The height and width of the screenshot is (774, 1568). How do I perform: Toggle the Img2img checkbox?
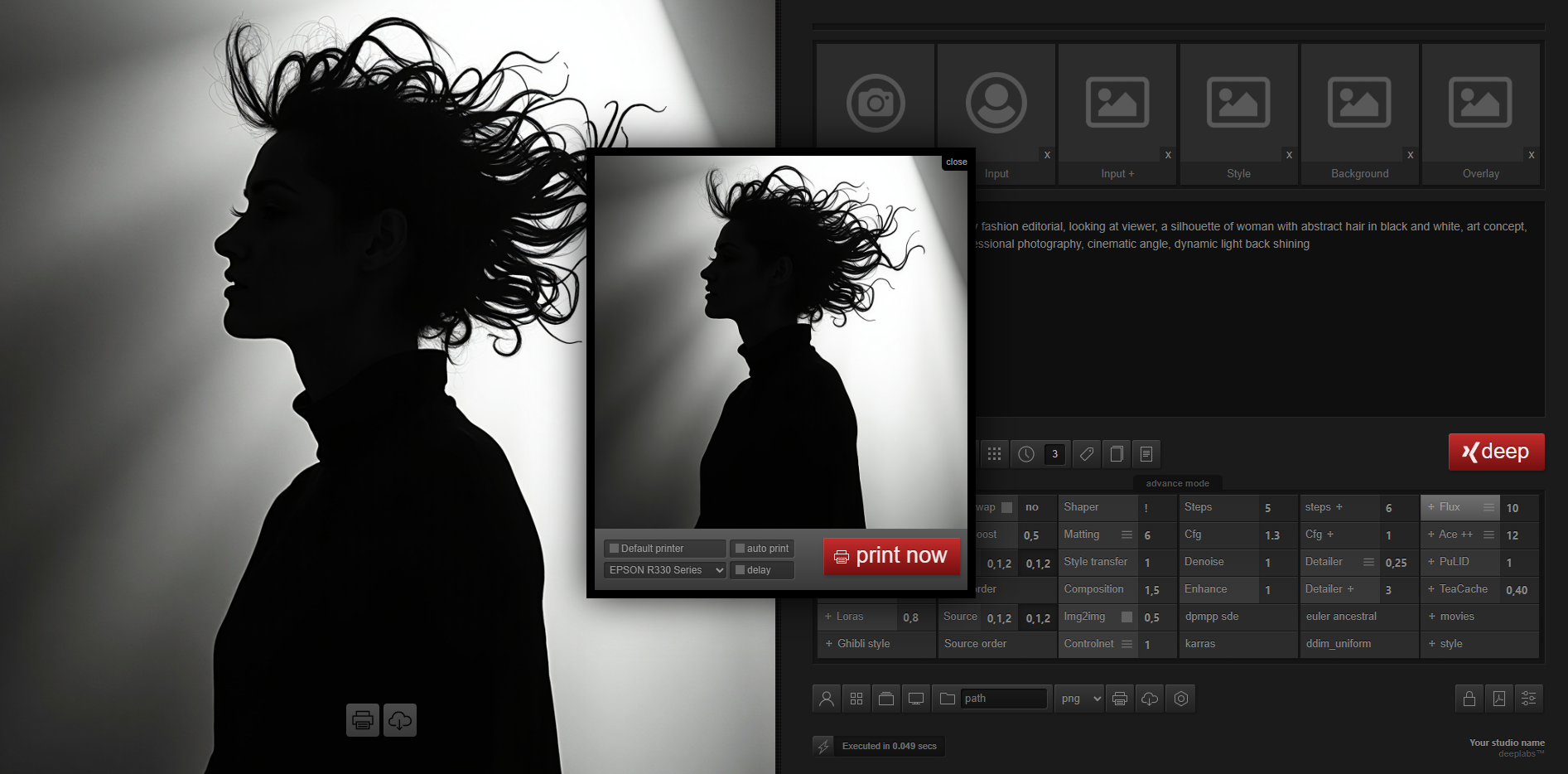click(1127, 617)
